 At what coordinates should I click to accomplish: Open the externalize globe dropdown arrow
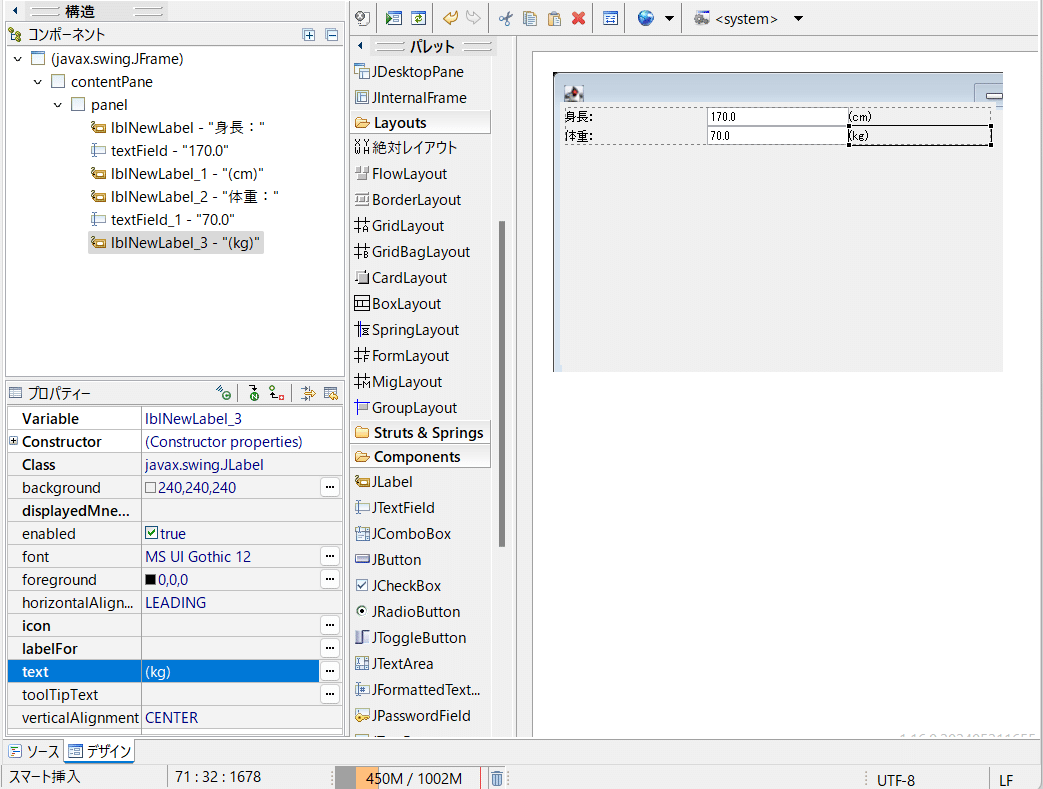point(669,19)
